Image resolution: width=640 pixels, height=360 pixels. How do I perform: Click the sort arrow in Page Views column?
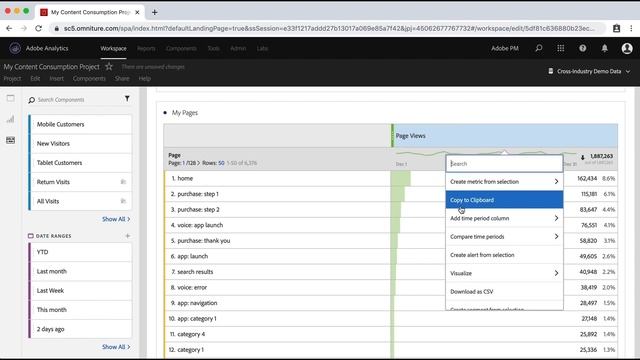[x=582, y=158]
